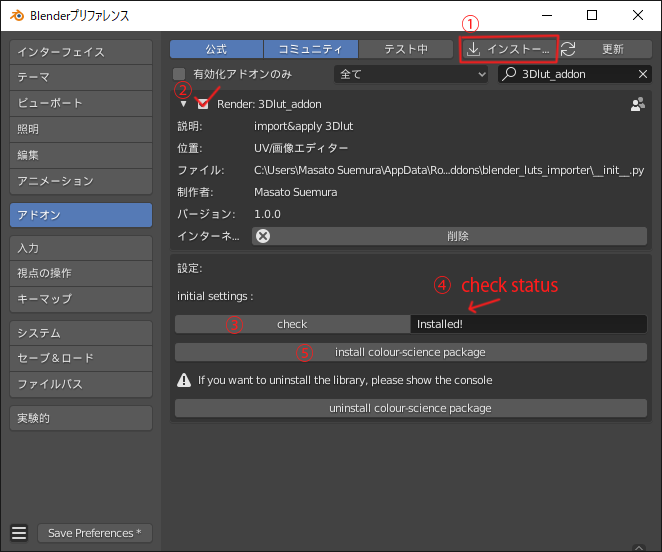Click the install download arrow icon

click(x=473, y=49)
